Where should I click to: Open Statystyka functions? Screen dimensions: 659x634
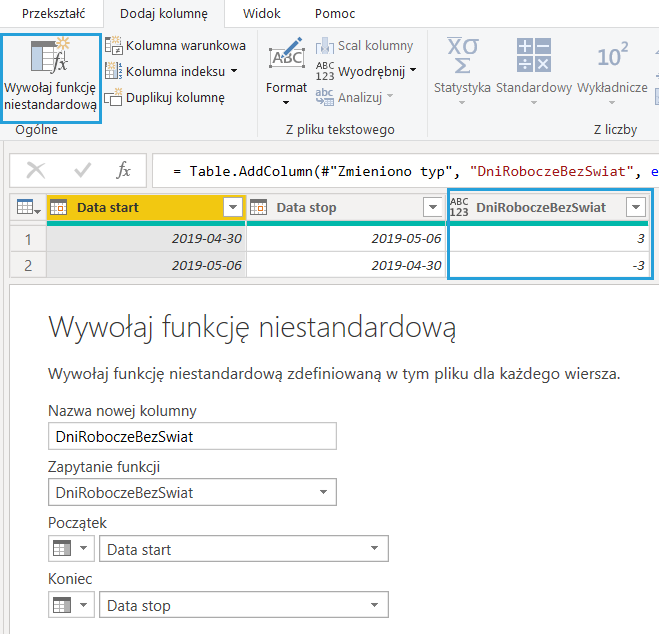point(462,68)
